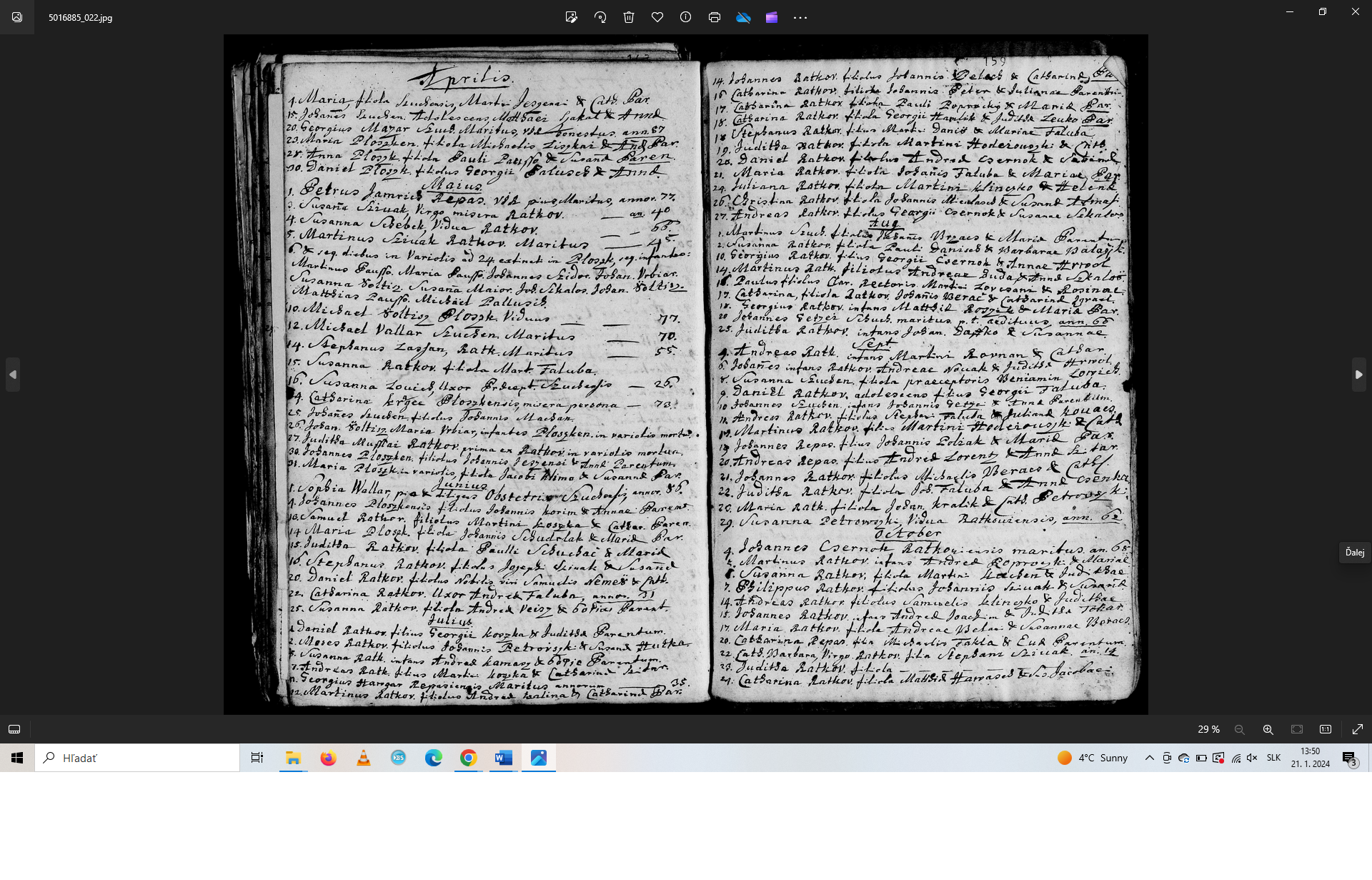Viewport: 1372px width, 880px height.
Task: Show file info panel
Action: (x=686, y=17)
